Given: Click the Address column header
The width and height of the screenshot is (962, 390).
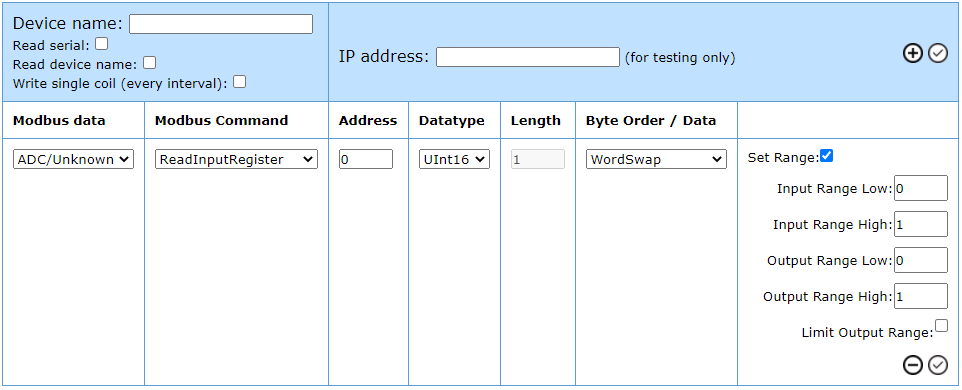Looking at the screenshot, I should (x=368, y=121).
